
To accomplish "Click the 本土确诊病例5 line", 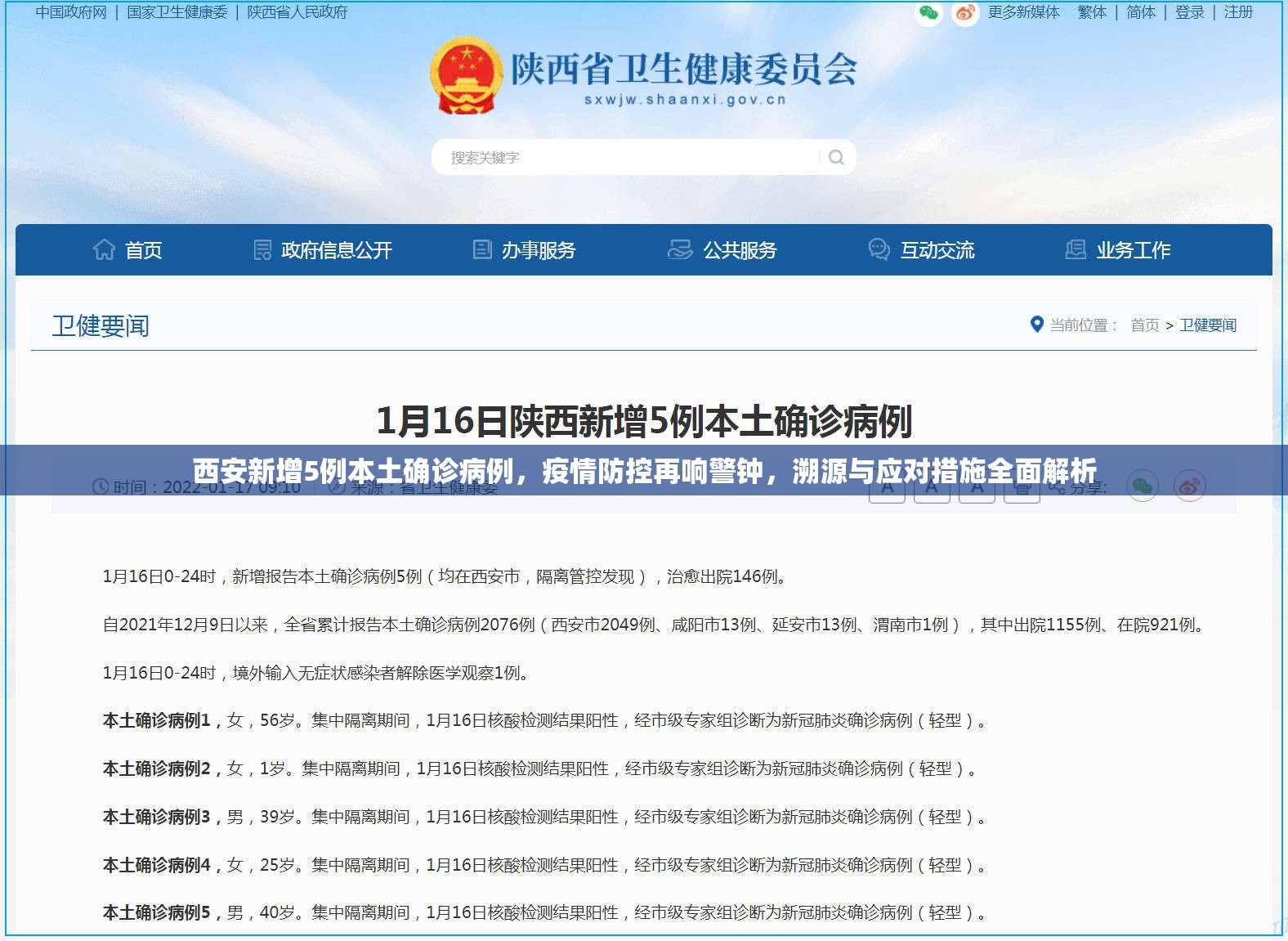I will (546, 912).
